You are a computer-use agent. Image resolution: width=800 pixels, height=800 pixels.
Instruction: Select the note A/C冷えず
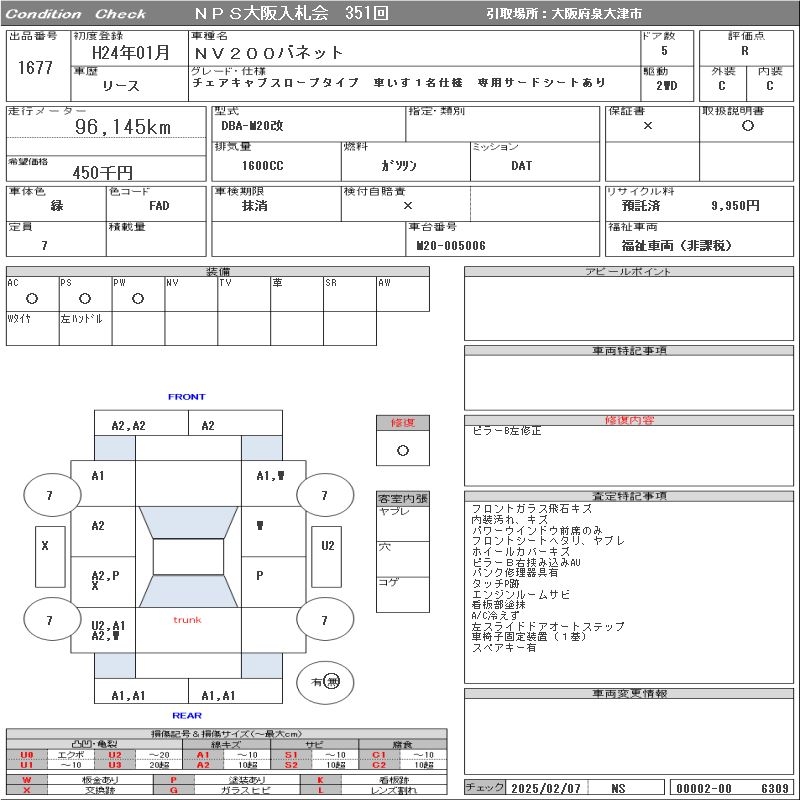[x=495, y=616]
